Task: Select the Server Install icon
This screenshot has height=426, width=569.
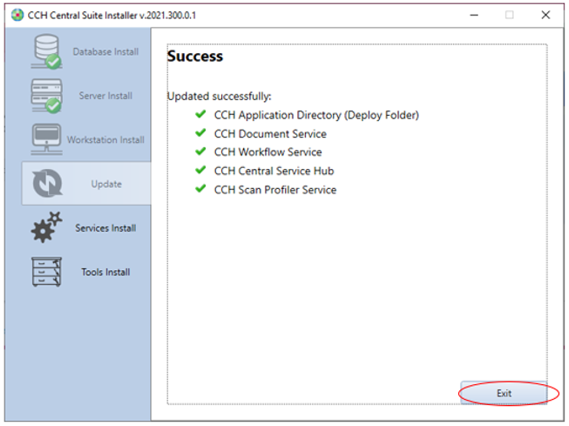Action: pos(46,96)
